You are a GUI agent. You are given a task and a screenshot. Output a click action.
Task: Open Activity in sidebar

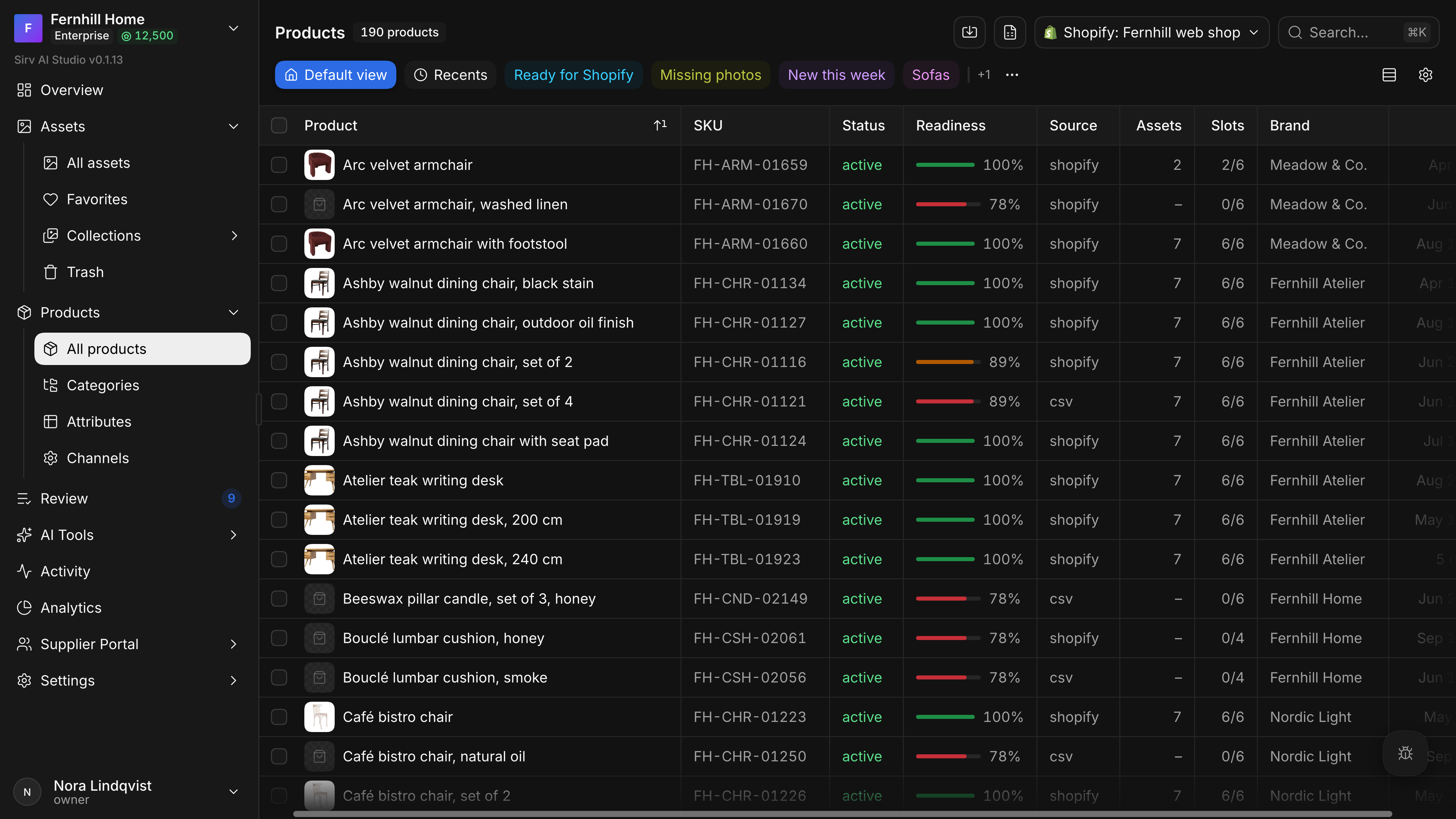[129, 571]
